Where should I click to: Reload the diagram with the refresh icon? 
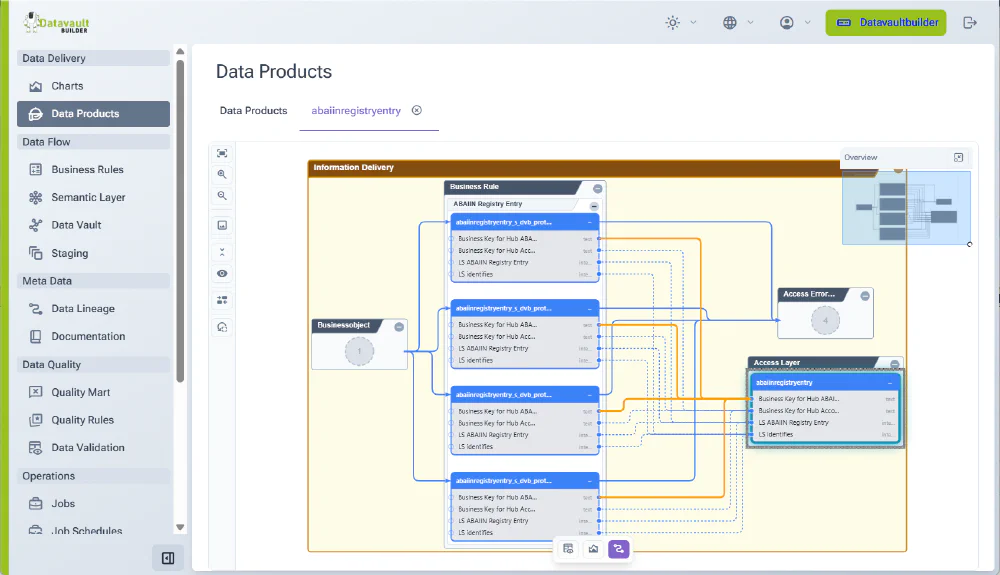pos(222,327)
